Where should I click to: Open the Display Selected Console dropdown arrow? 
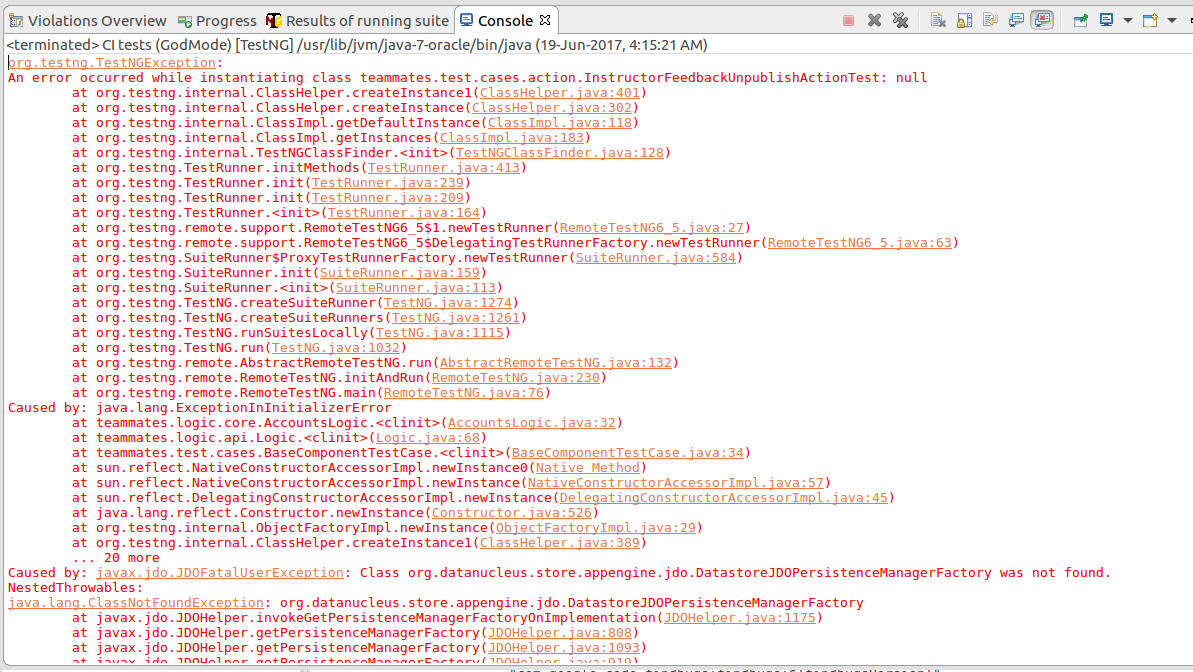click(x=1128, y=21)
